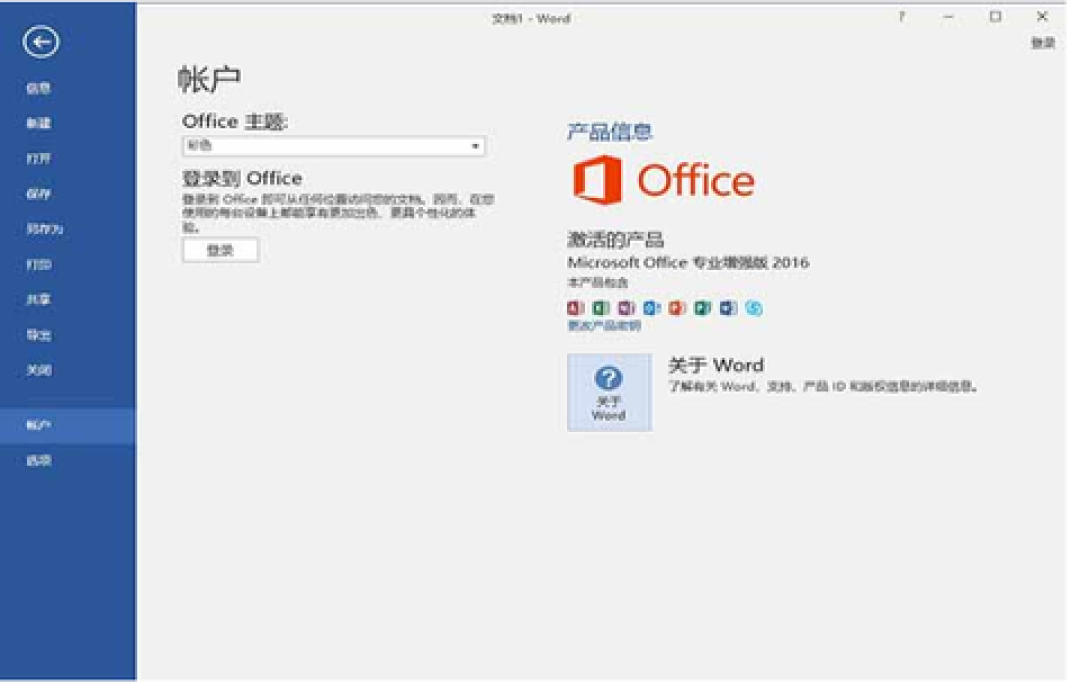
Task: Click the orange Office logo
Action: tap(663, 180)
